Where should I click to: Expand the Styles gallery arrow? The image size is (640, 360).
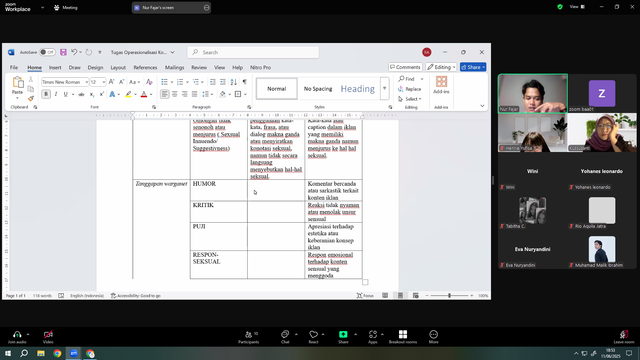[x=384, y=89]
